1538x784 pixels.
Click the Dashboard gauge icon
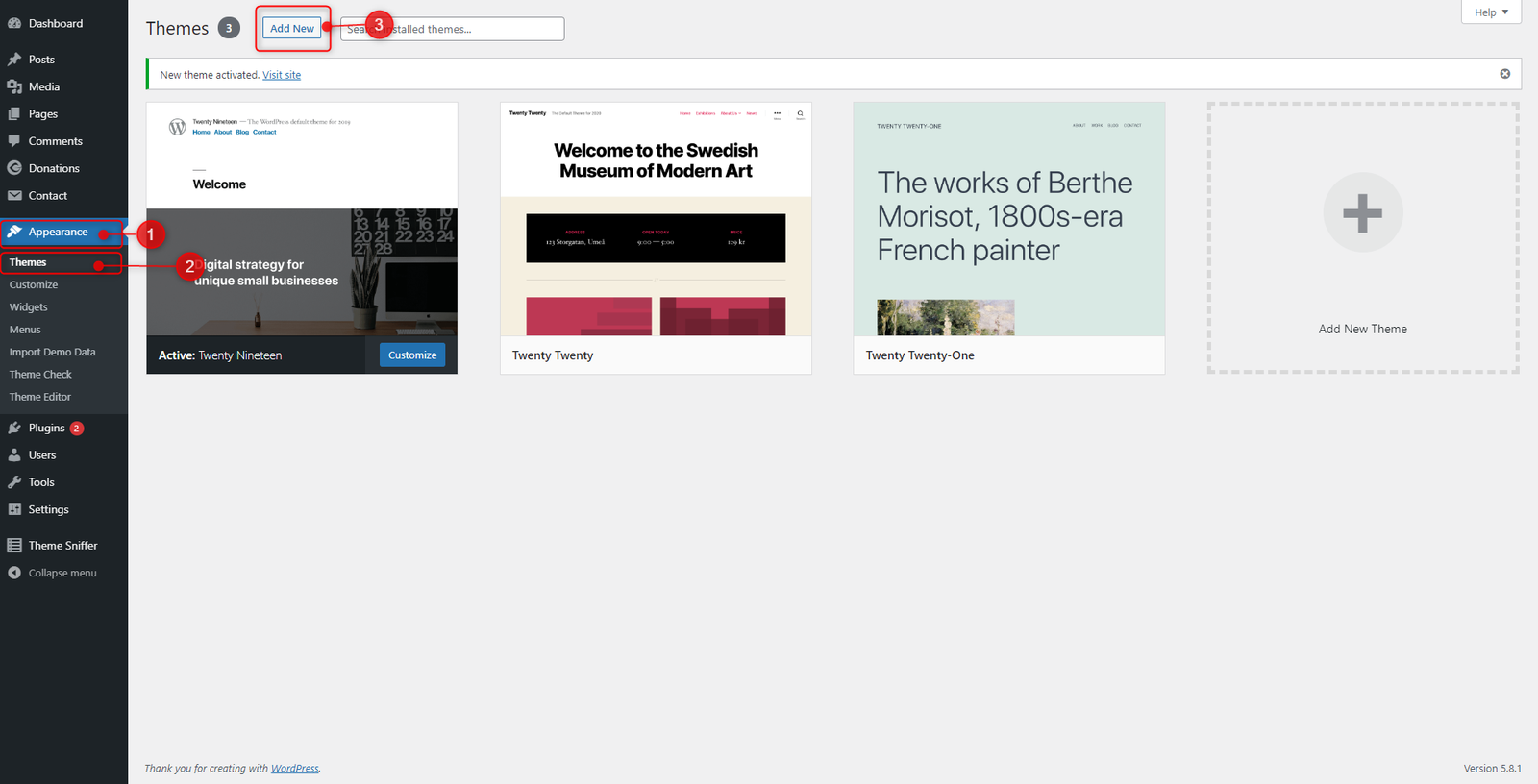point(14,23)
